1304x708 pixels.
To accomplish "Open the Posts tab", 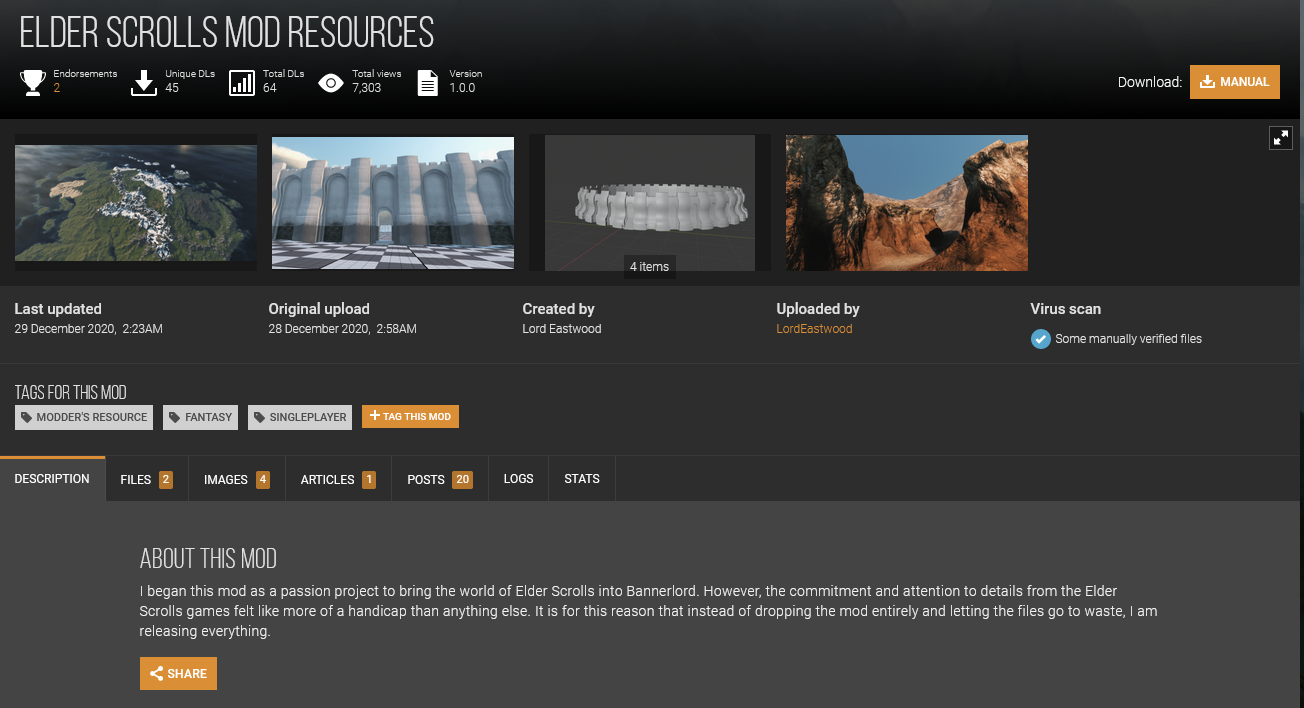I will 439,479.
